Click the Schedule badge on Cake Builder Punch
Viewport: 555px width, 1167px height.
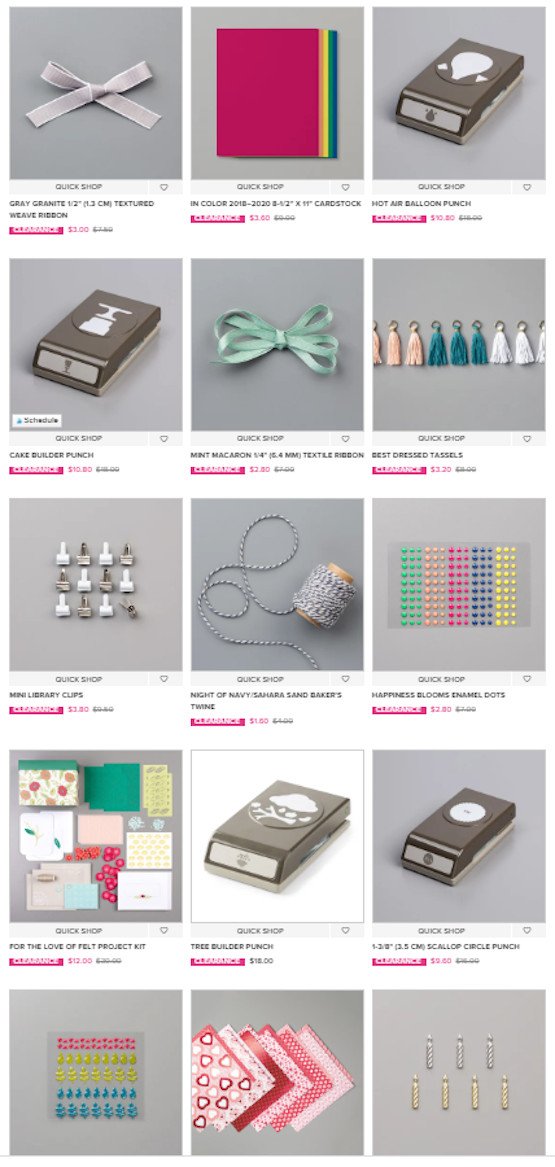[x=37, y=421]
